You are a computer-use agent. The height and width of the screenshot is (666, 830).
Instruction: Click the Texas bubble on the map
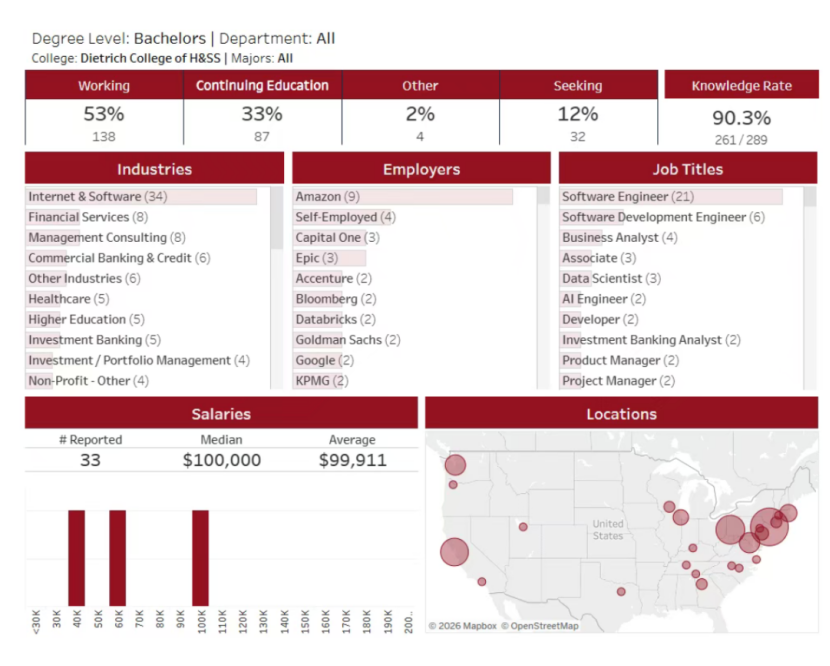pyautogui.click(x=621, y=591)
